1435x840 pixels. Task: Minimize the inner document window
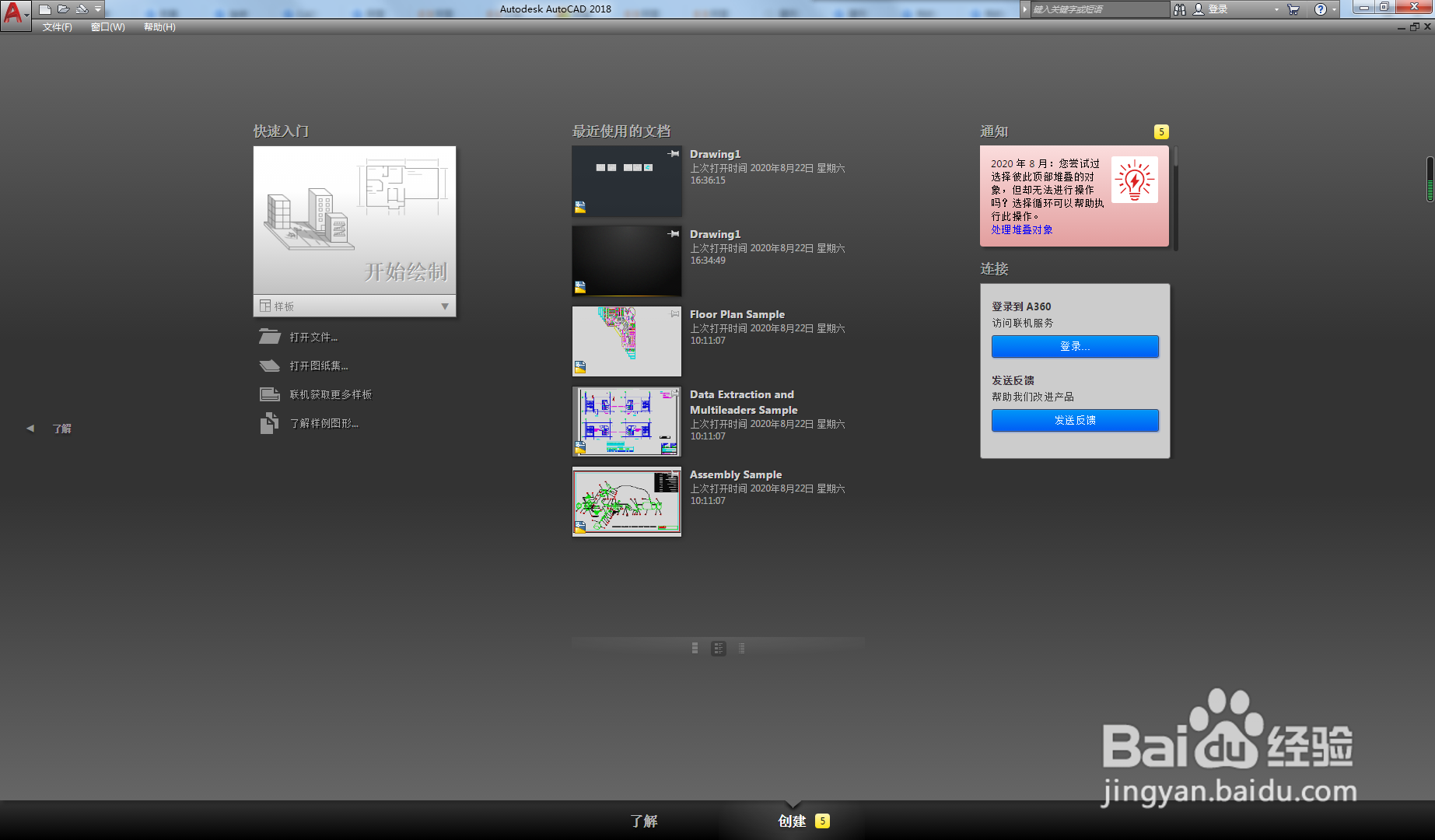[x=1402, y=27]
